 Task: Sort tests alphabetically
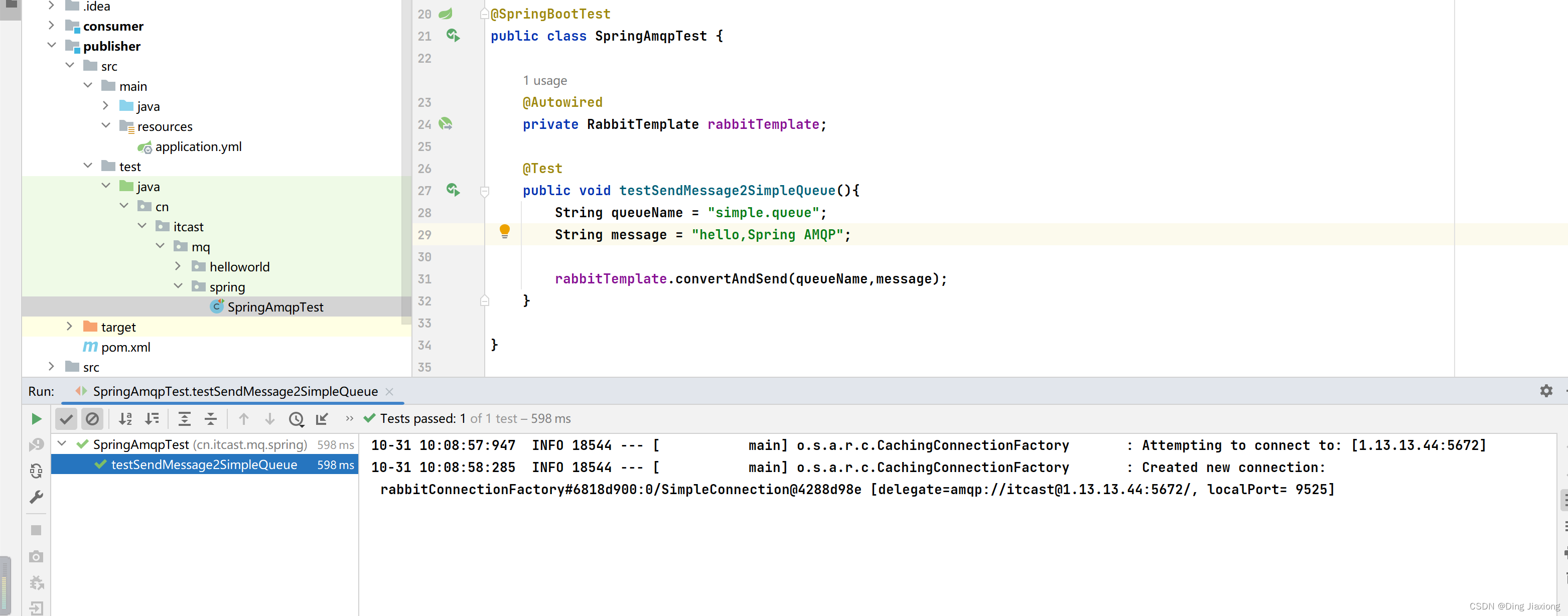125,419
